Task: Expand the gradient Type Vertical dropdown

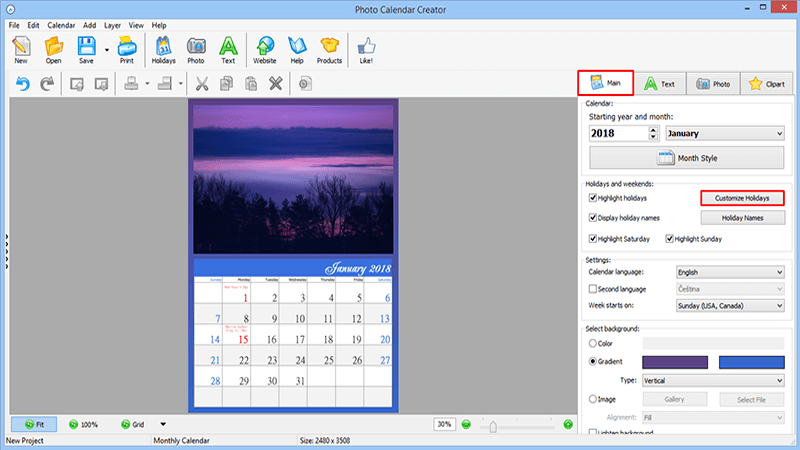Action: (711, 380)
